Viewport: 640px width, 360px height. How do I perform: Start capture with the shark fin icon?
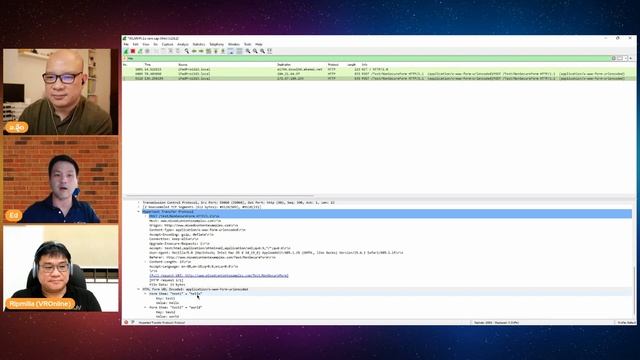(x=126, y=51)
